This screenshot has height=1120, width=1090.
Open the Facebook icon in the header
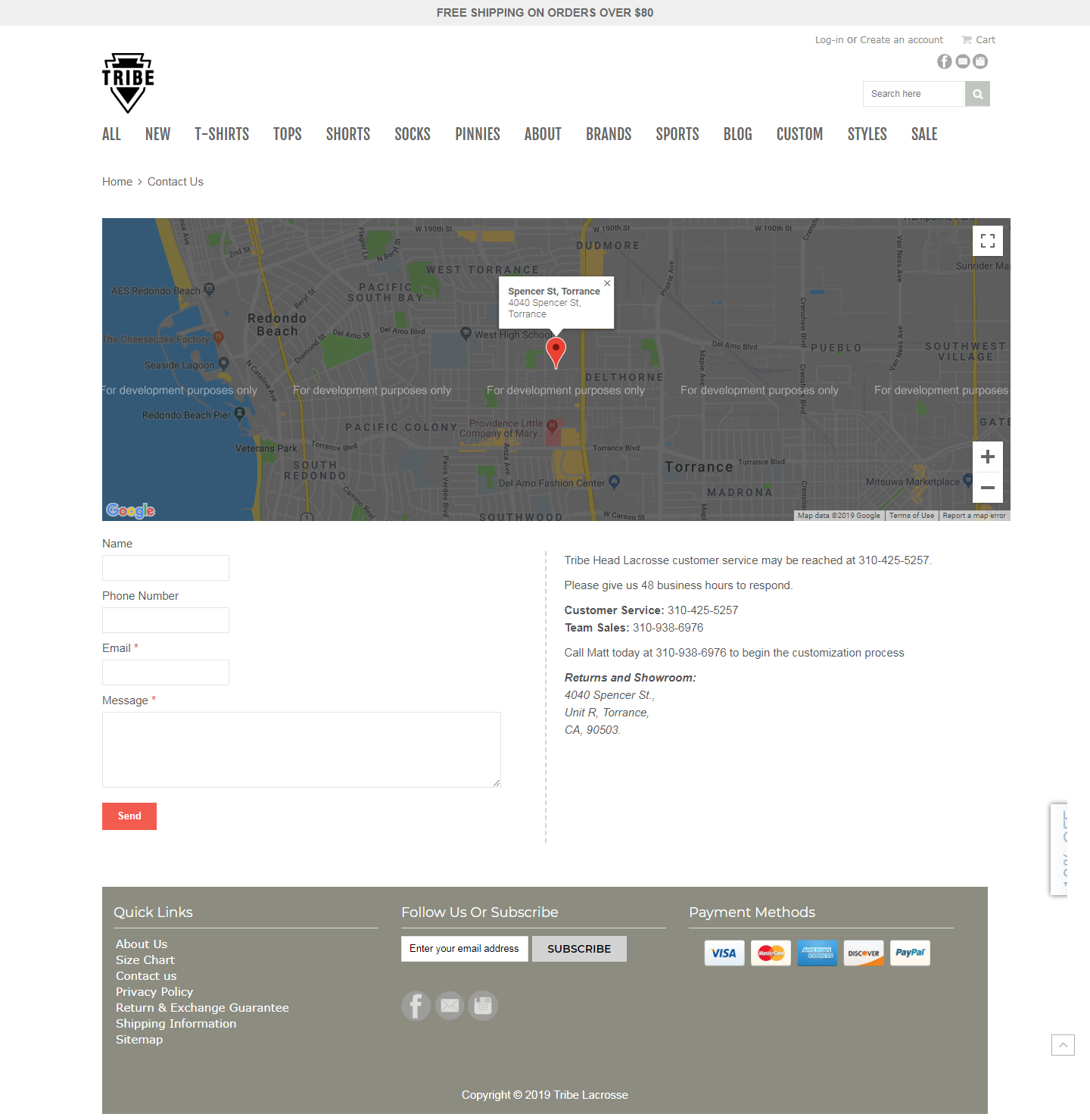[x=944, y=61]
